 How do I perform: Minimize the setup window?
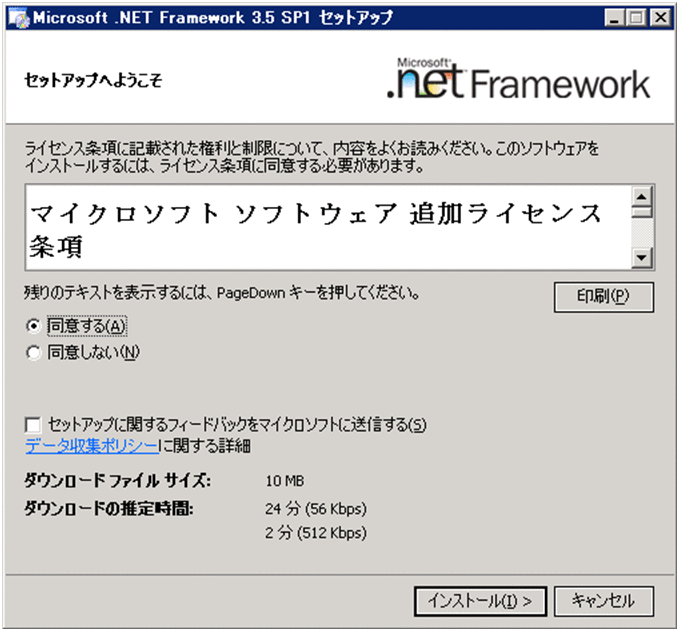pos(615,18)
